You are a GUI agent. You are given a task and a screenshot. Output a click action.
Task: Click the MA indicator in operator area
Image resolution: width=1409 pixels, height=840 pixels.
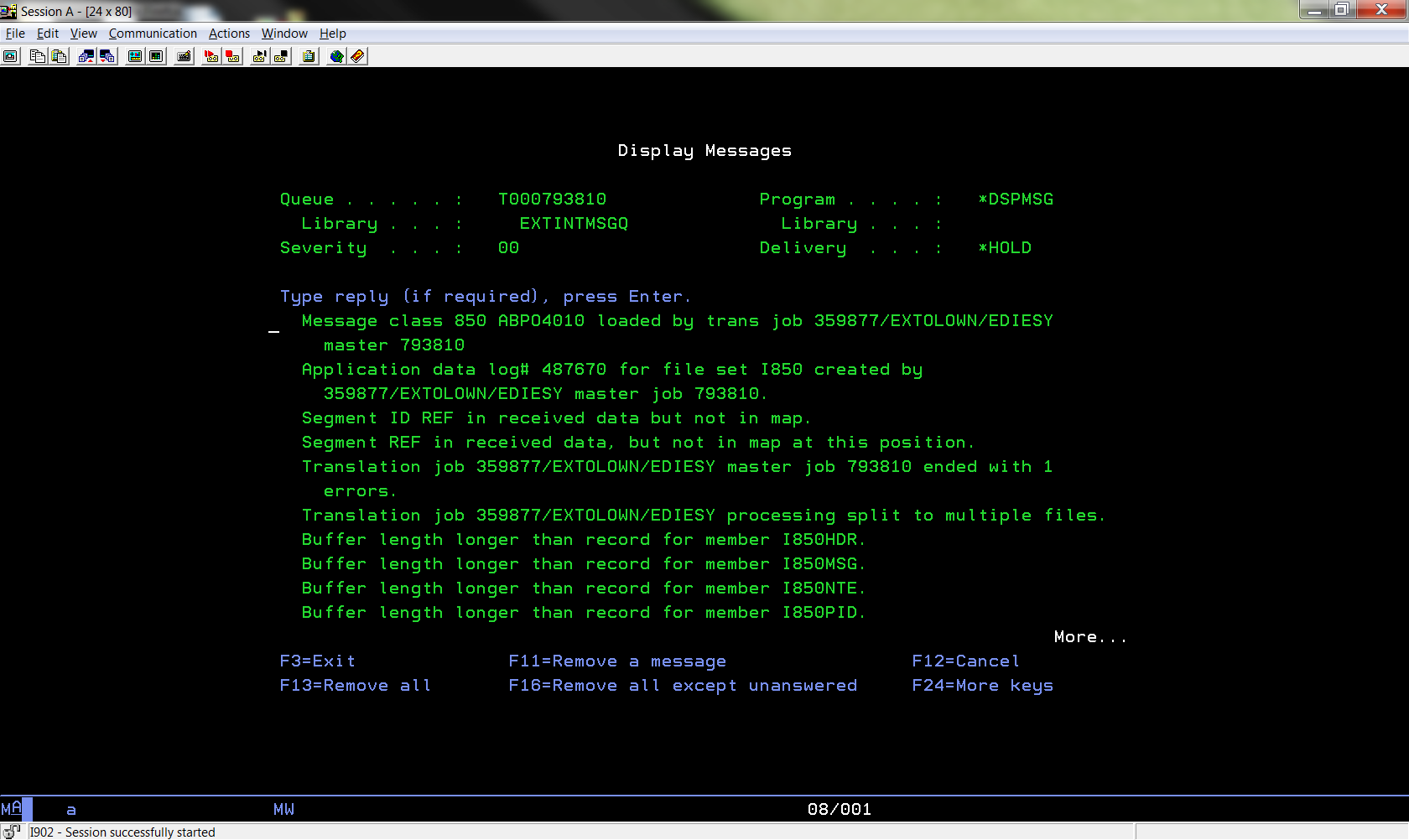pyautogui.click(x=11, y=809)
